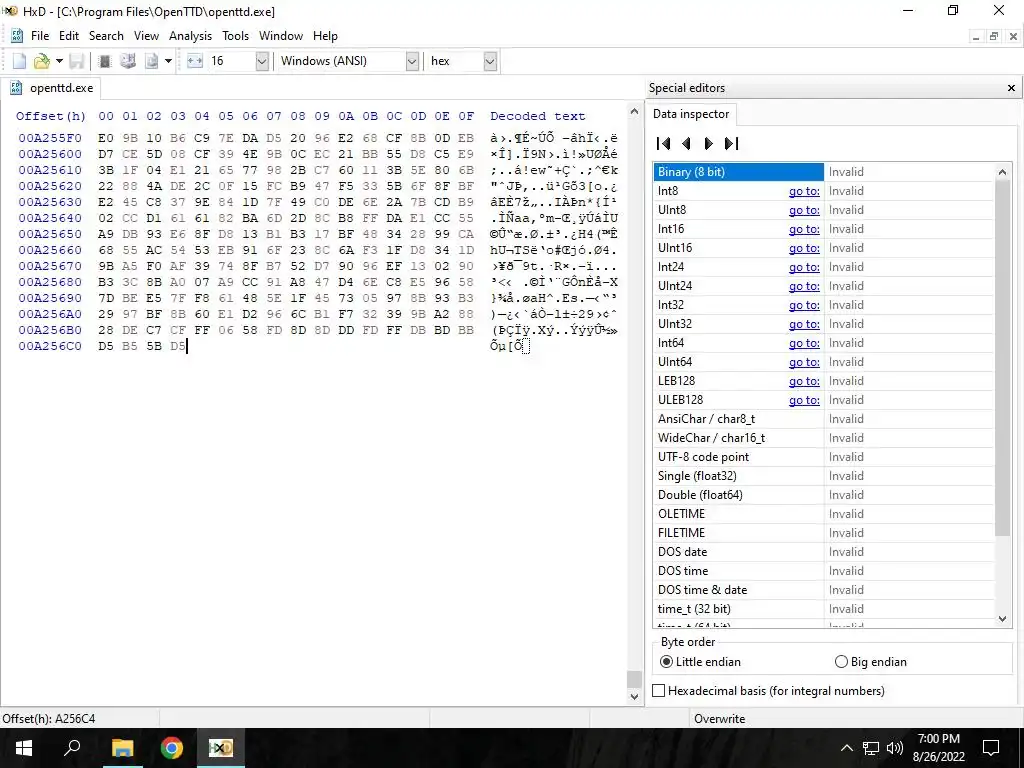The image size is (1024, 768).
Task: Open the View menu
Action: (146, 36)
